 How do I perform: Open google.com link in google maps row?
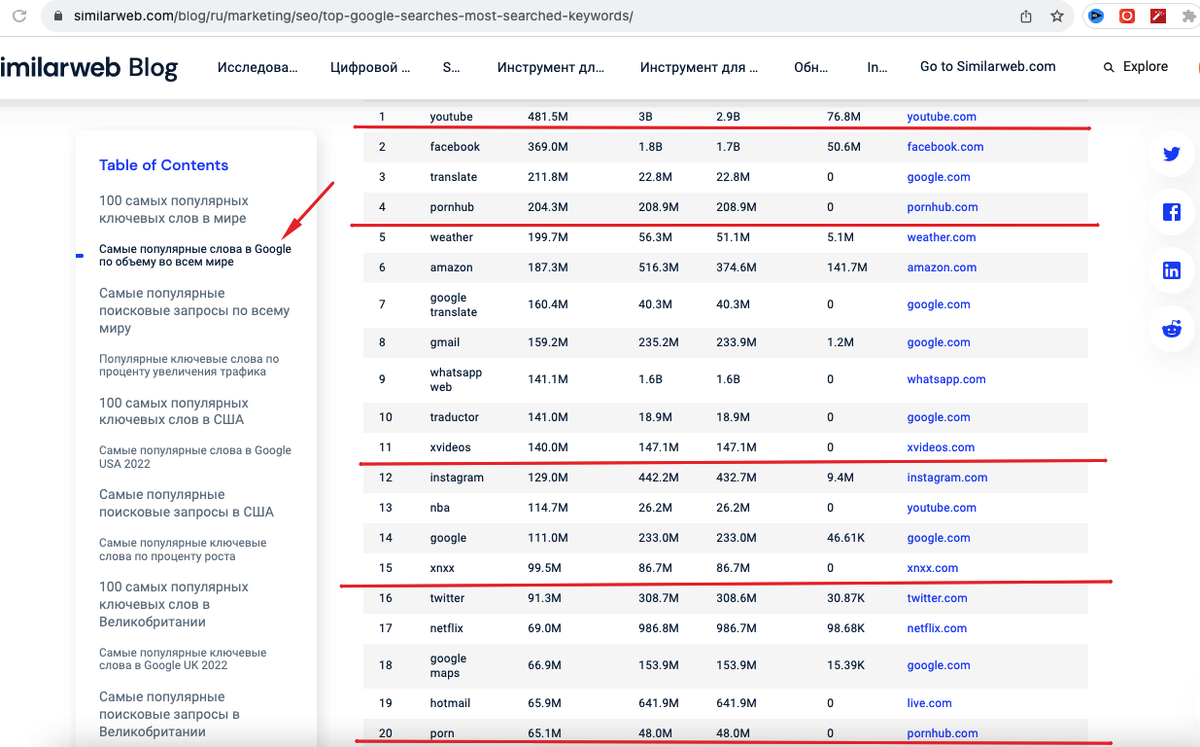[x=938, y=665]
